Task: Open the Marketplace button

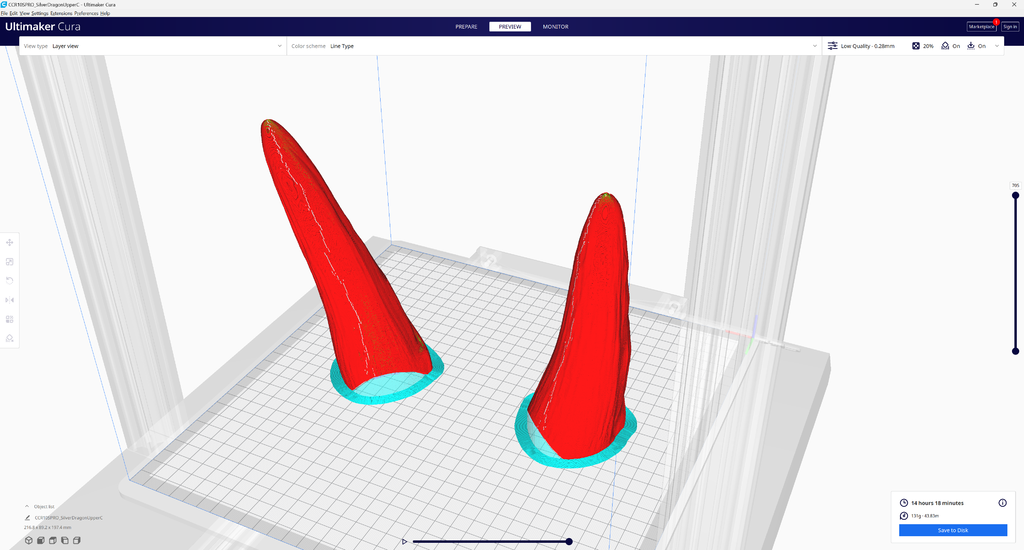Action: [982, 27]
